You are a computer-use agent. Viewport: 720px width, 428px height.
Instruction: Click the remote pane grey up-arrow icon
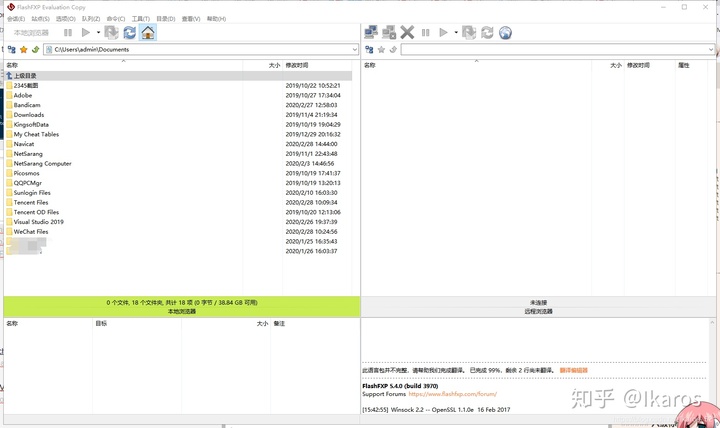pyautogui.click(x=393, y=50)
